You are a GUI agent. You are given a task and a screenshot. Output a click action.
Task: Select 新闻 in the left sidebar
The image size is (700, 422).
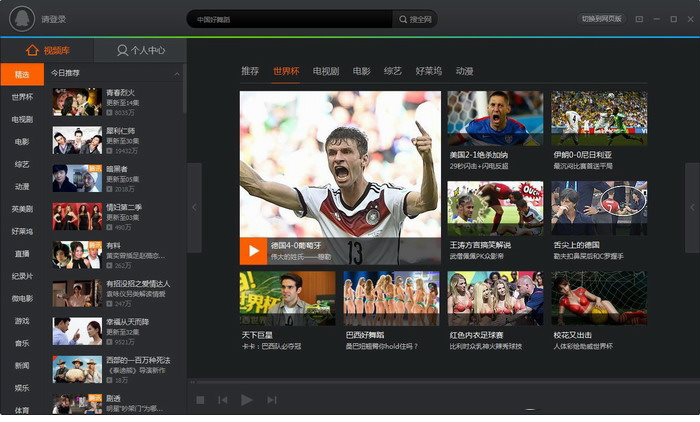pyautogui.click(x=22, y=365)
